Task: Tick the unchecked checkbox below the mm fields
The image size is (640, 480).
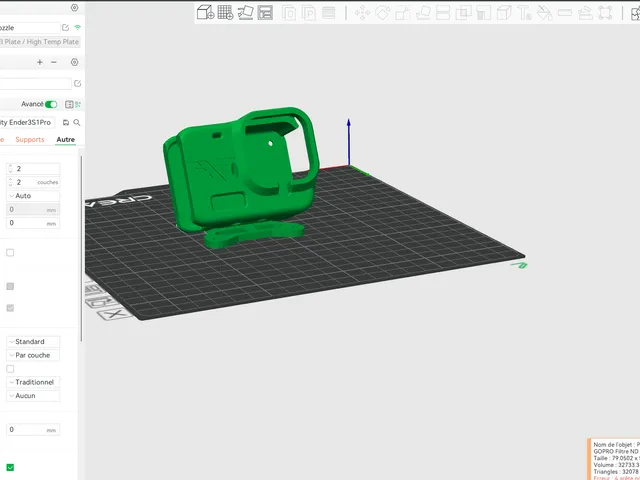Action: pos(10,253)
